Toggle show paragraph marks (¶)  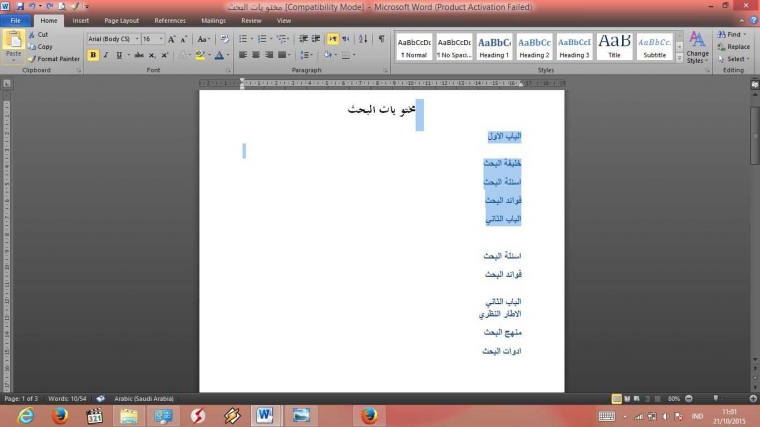[381, 39]
